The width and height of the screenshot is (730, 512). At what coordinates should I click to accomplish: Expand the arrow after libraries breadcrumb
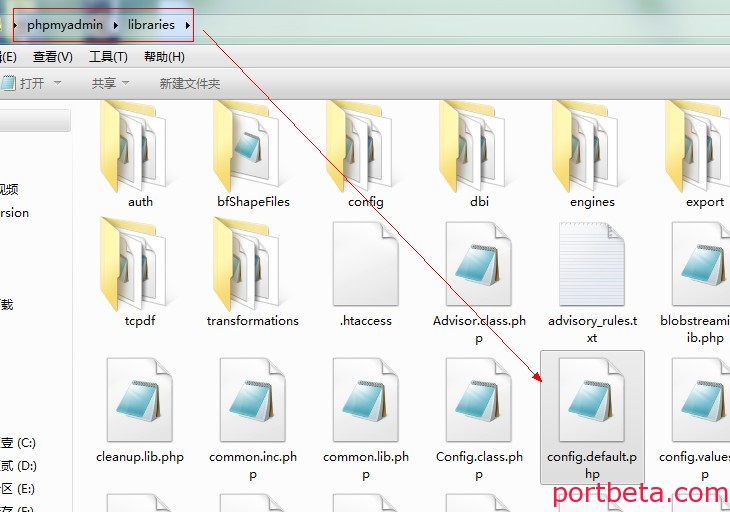point(188,25)
